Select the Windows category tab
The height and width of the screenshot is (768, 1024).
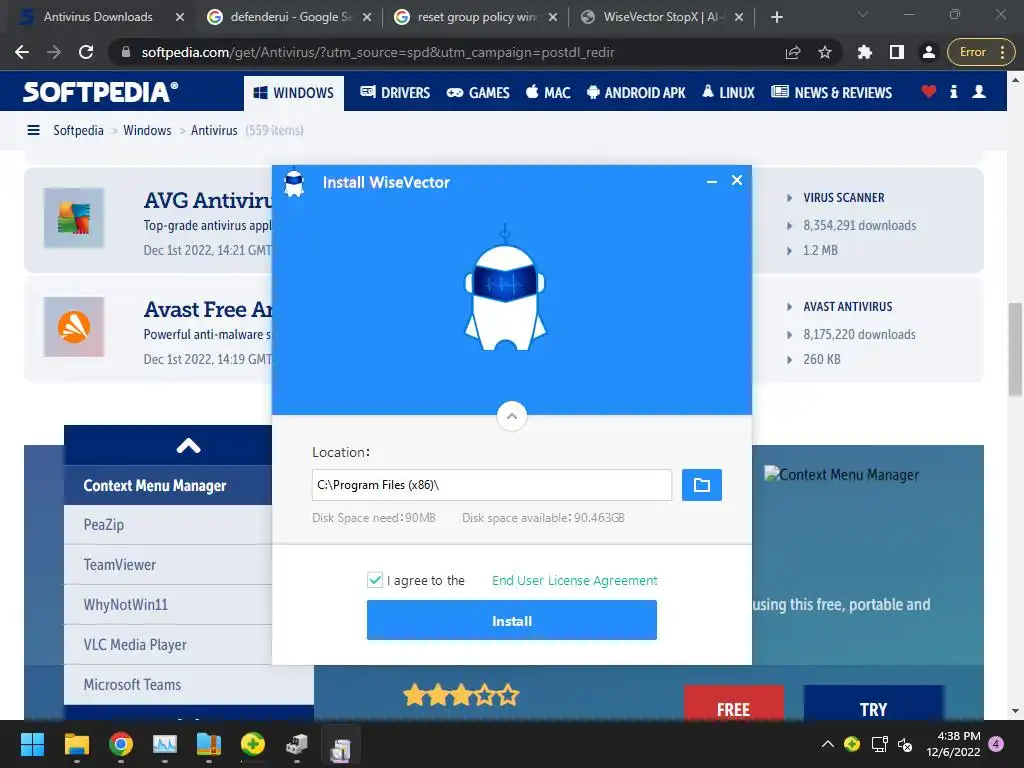294,93
